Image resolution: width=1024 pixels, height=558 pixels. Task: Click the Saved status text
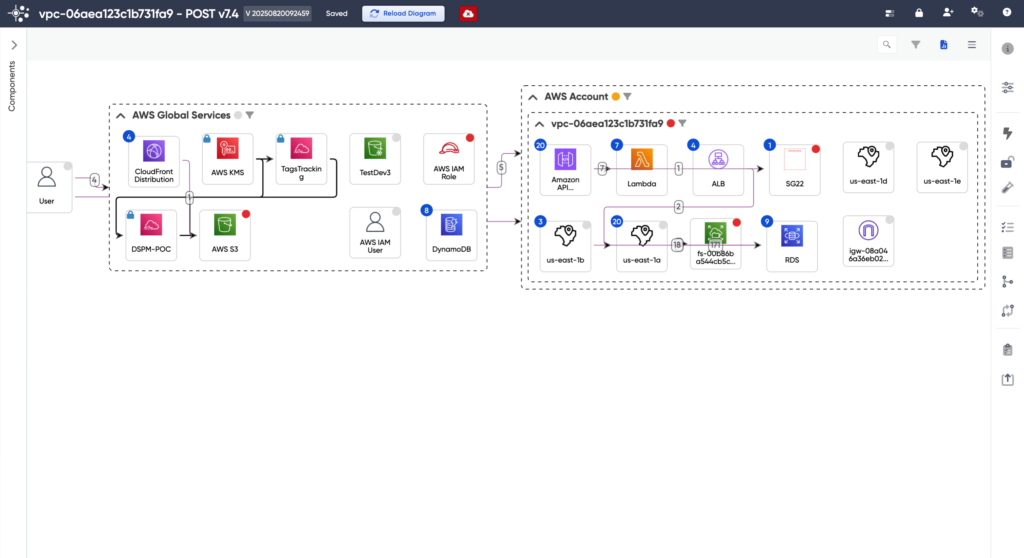point(337,13)
